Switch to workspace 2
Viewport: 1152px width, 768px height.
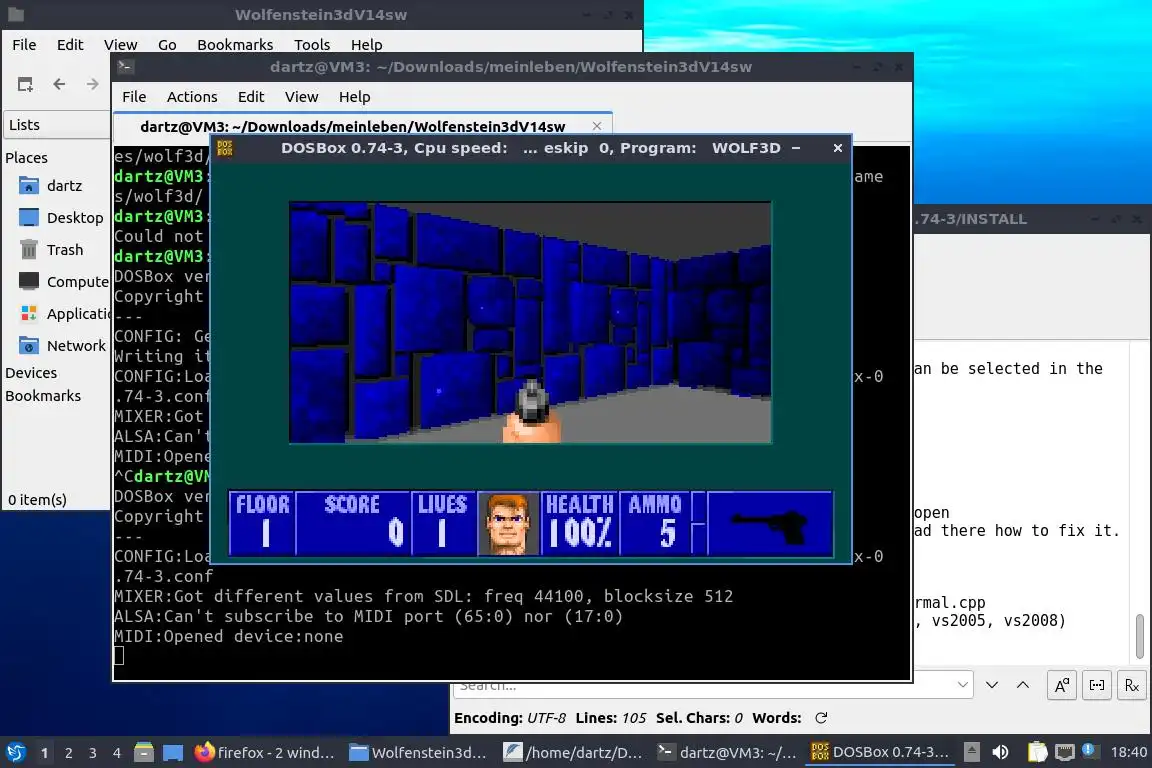[x=69, y=753]
